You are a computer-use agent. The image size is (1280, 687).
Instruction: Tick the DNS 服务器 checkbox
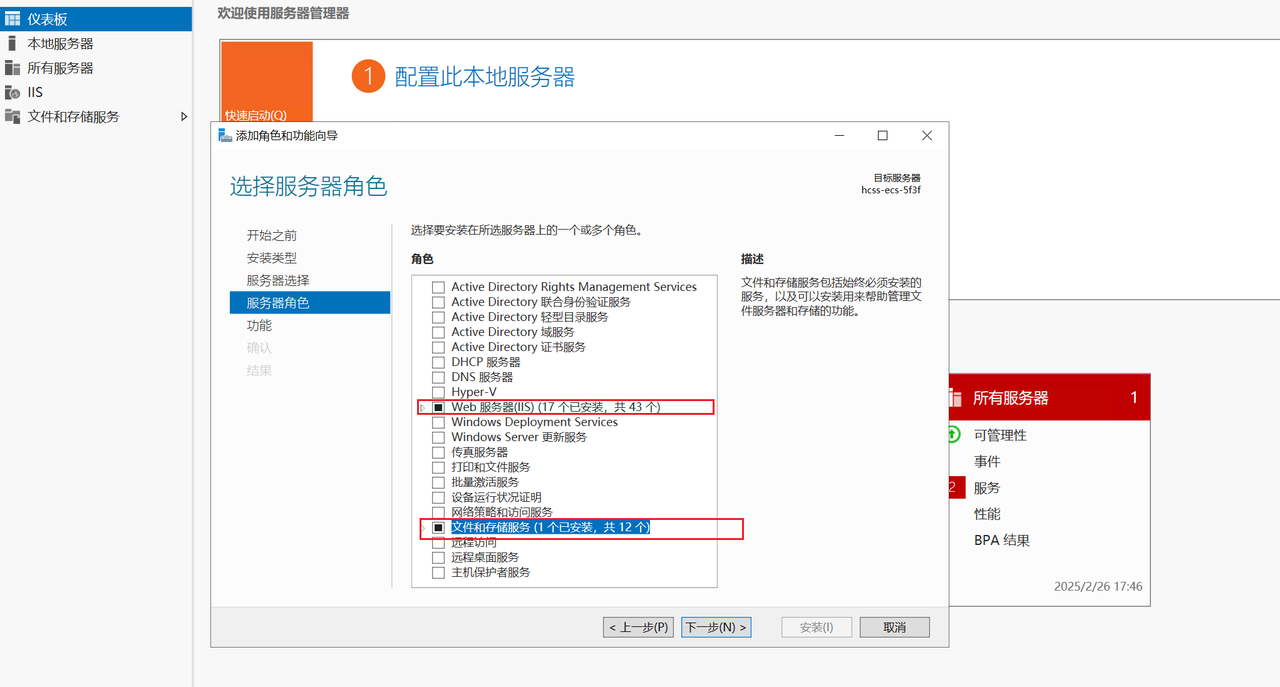point(438,377)
